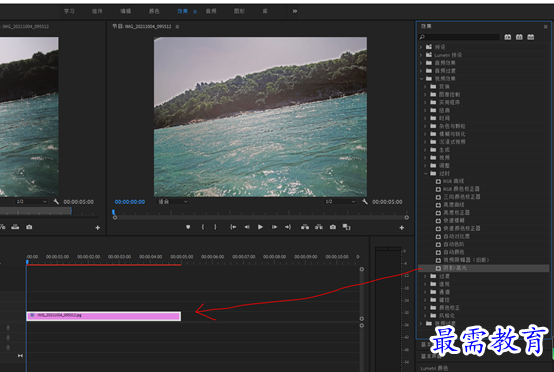Select the 自动对比度 effect
The width and height of the screenshot is (554, 372).
point(456,236)
